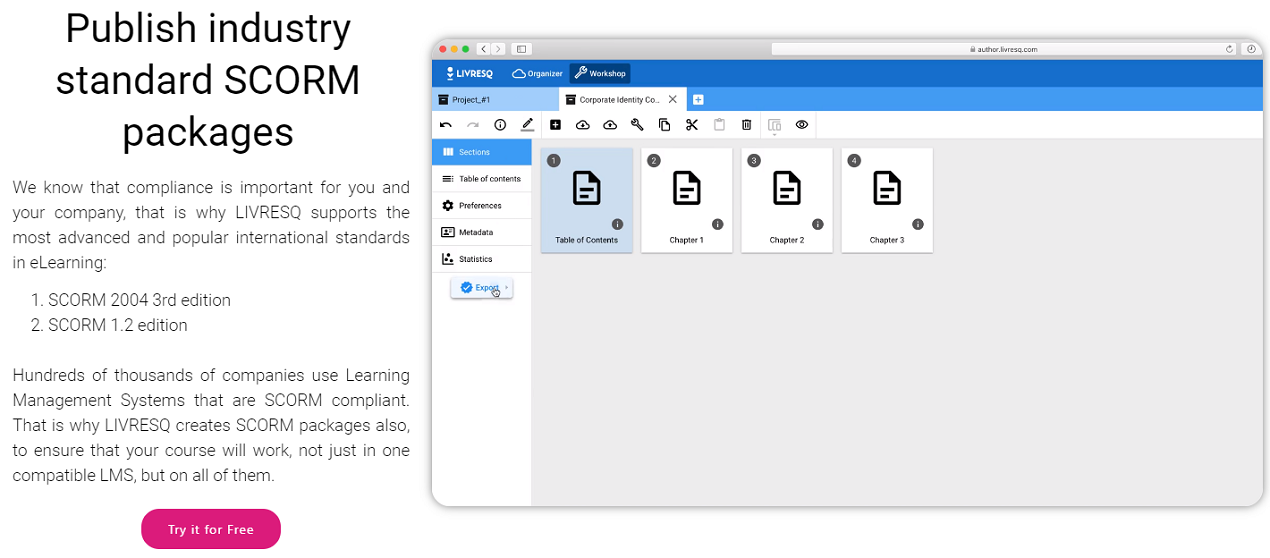The height and width of the screenshot is (558, 1270).
Task: Click the scissors cut icon
Action: tap(691, 125)
